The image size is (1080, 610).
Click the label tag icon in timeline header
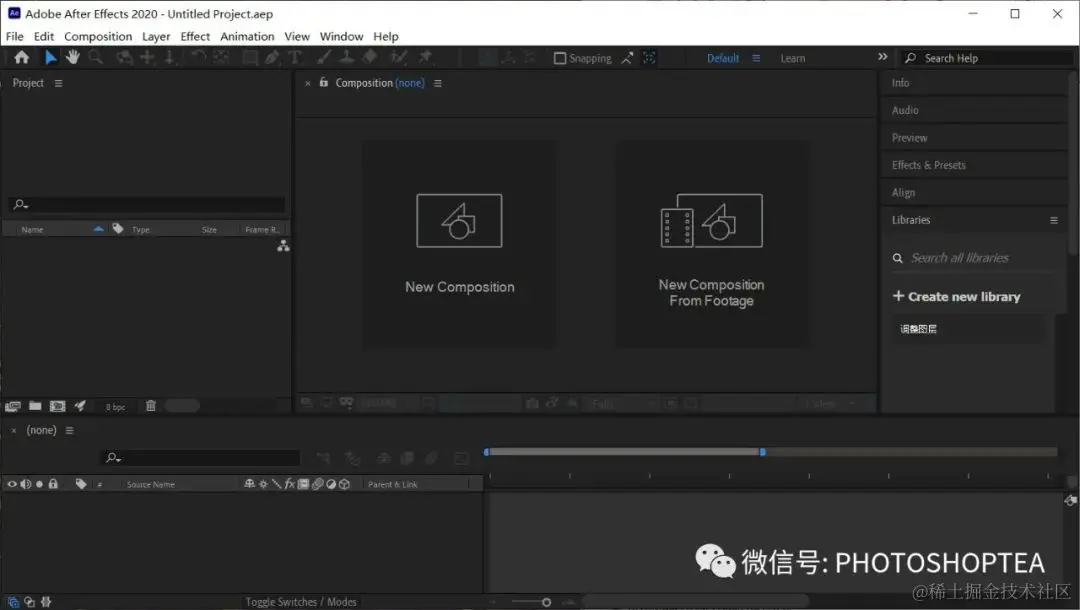[81, 484]
